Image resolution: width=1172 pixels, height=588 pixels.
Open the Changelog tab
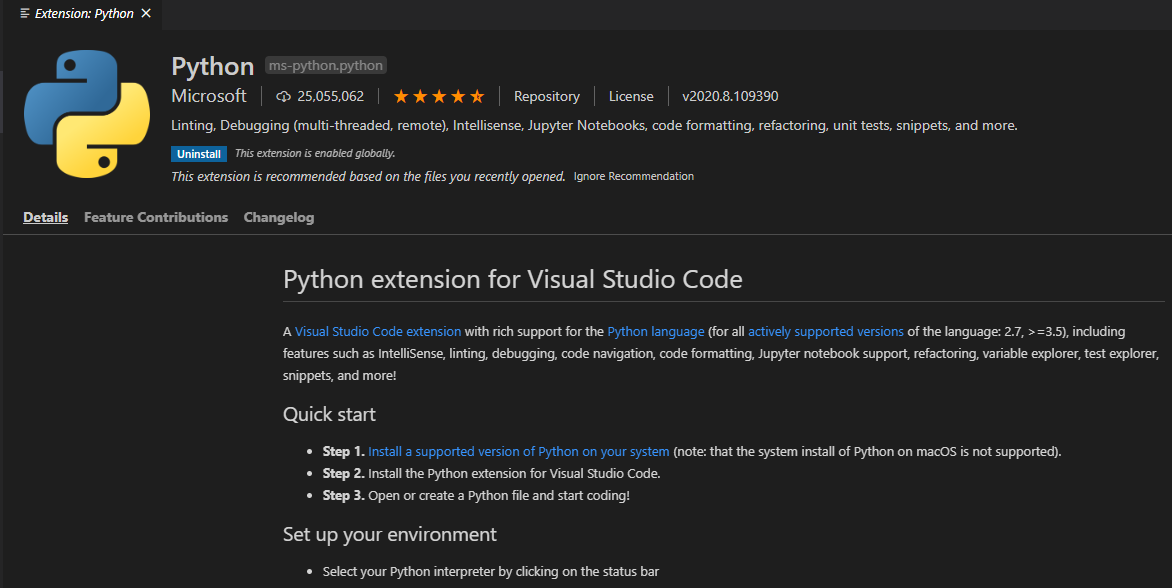(278, 217)
